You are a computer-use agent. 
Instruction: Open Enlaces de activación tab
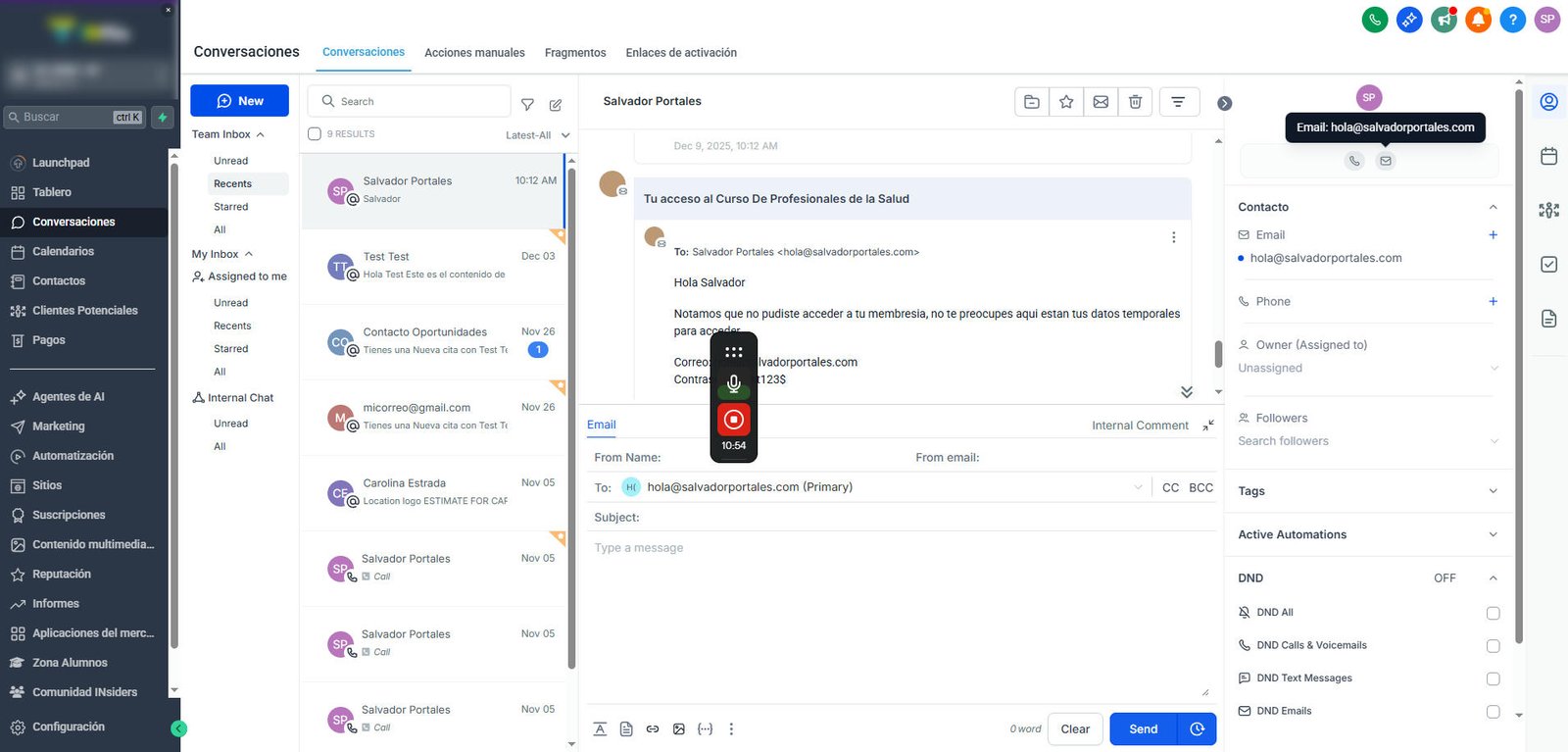click(681, 53)
